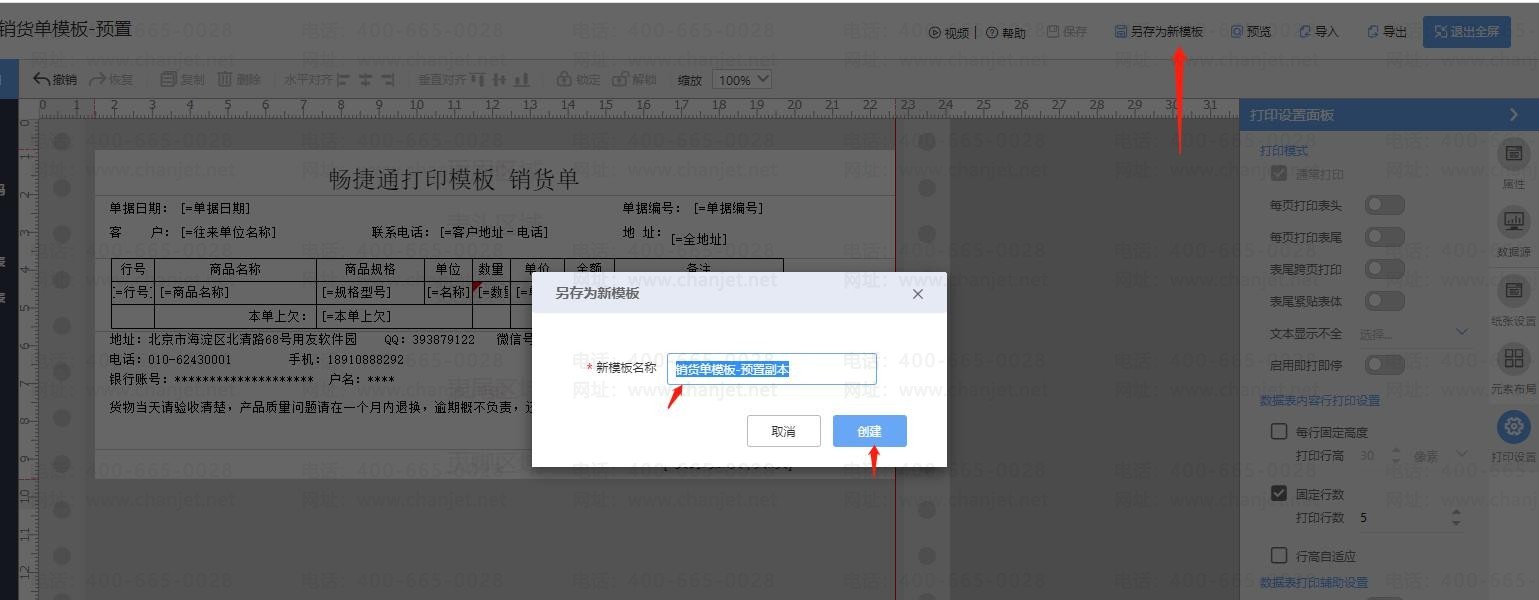This screenshot has width=1539, height=600.
Task: Align elements to the bottom vertically
Action: point(521,79)
